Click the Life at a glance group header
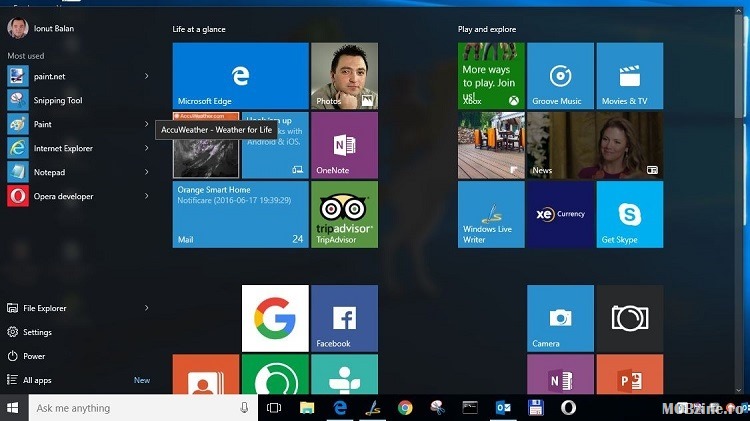750x421 pixels. pos(199,29)
